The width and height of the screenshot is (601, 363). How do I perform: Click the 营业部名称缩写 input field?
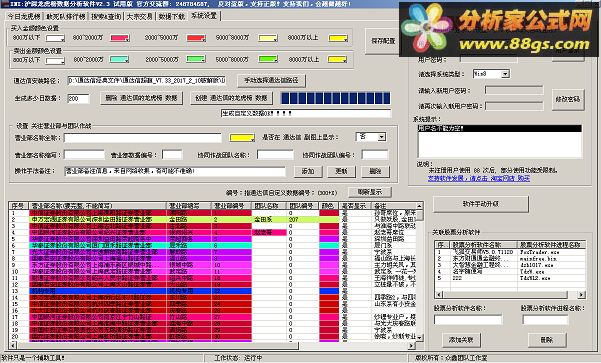84,155
